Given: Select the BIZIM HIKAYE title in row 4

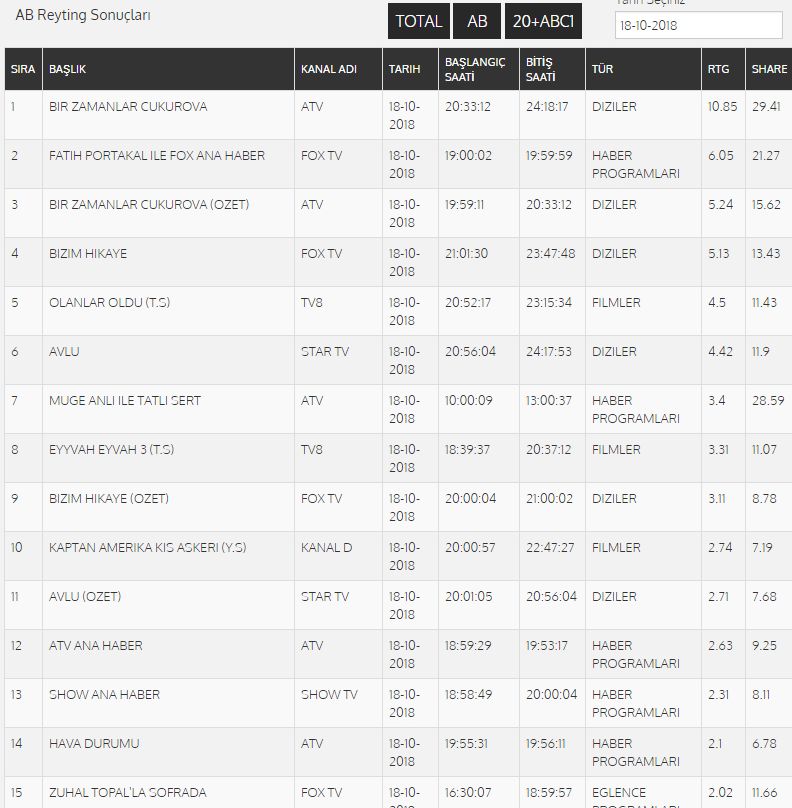Looking at the screenshot, I should pyautogui.click(x=88, y=254).
